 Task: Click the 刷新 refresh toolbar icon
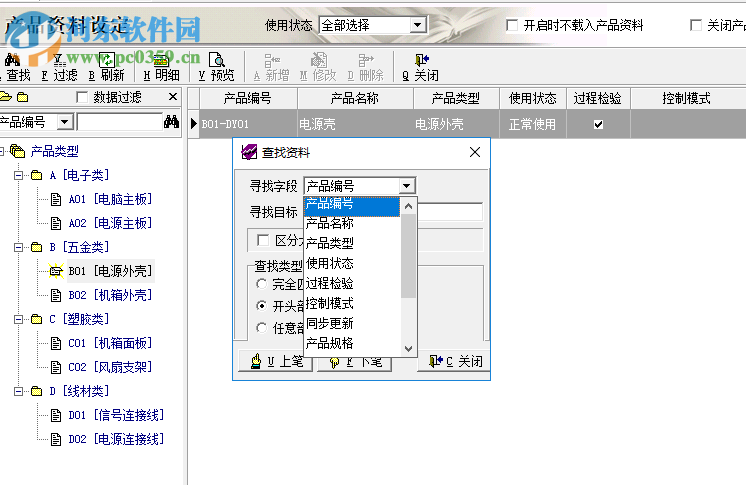[107, 60]
